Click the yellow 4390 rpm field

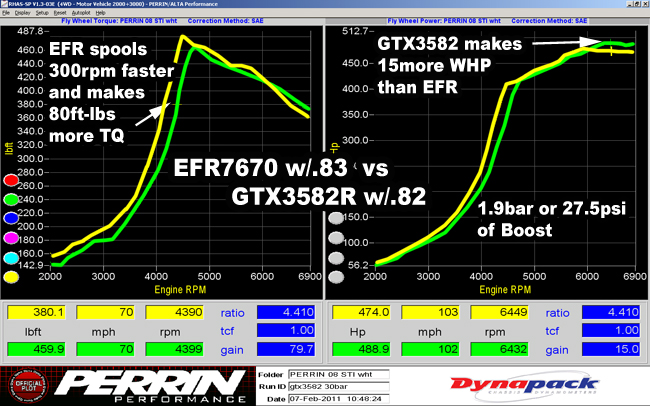[175, 312]
